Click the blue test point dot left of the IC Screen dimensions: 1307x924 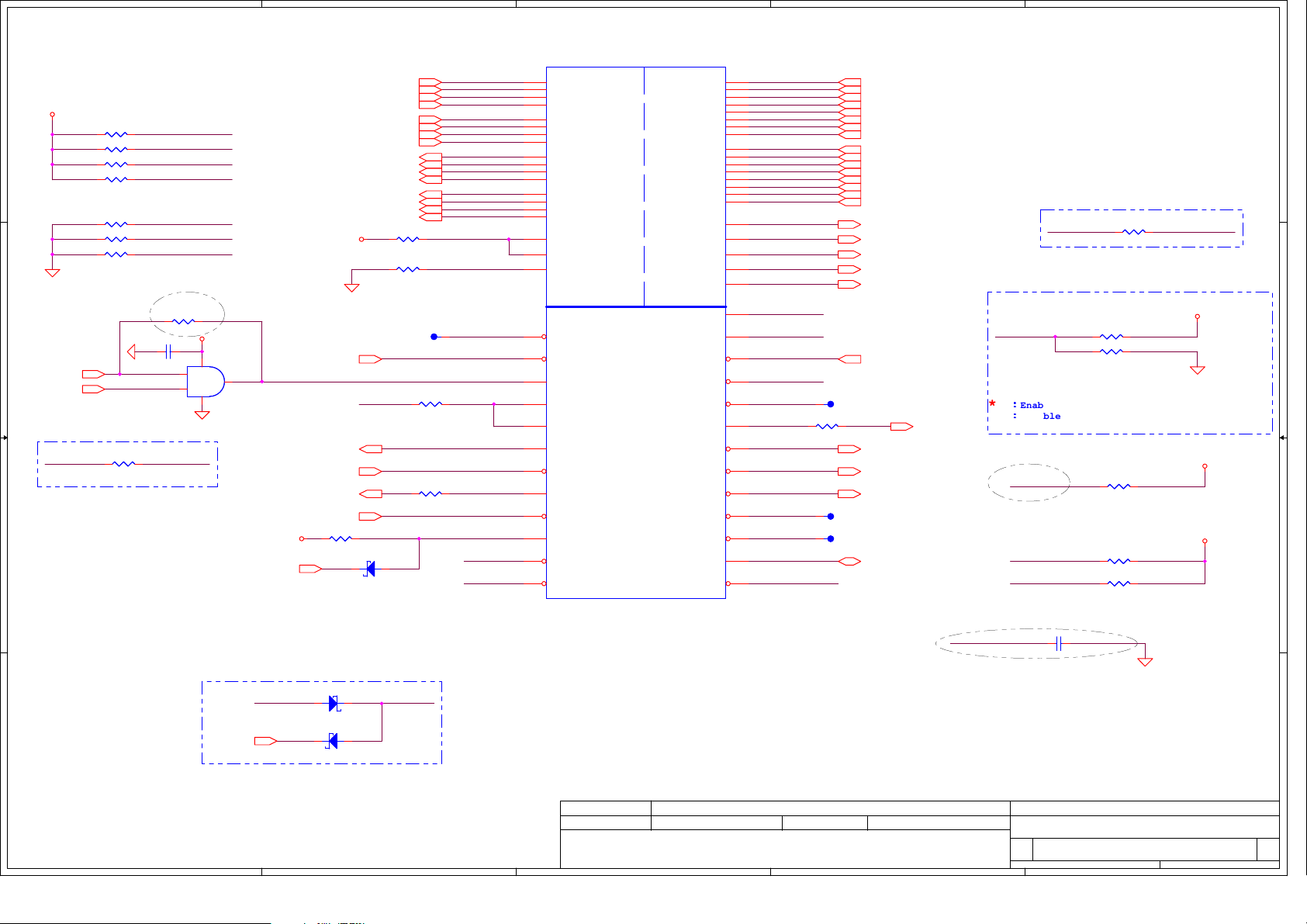pyautogui.click(x=434, y=337)
